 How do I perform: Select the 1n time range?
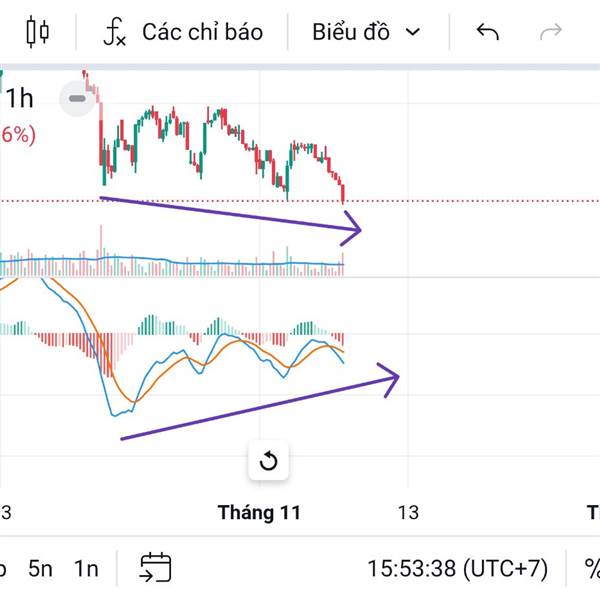click(87, 569)
